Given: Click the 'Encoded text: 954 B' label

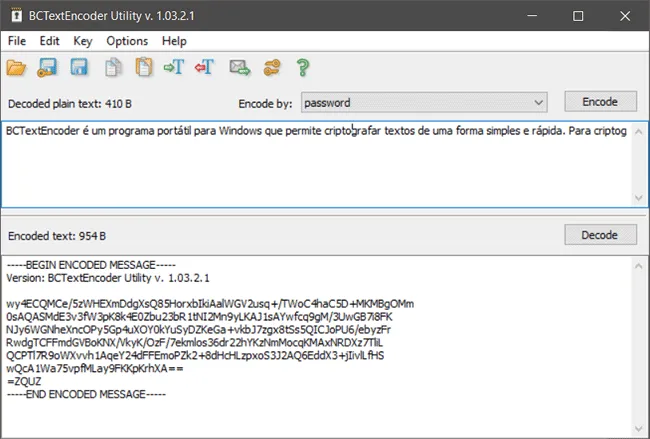Looking at the screenshot, I should 57,236.
